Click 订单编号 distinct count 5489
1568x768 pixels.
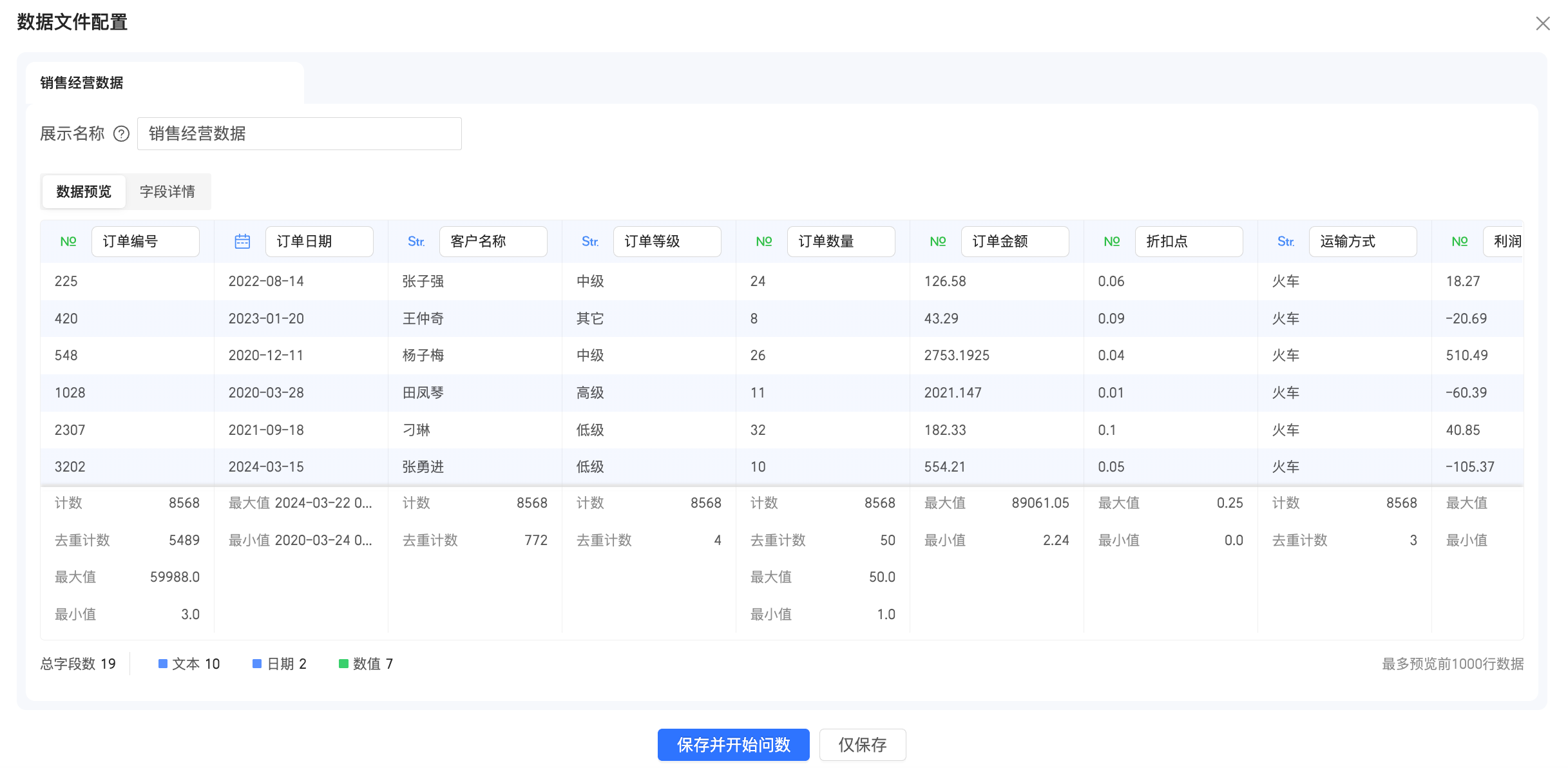[x=184, y=541]
